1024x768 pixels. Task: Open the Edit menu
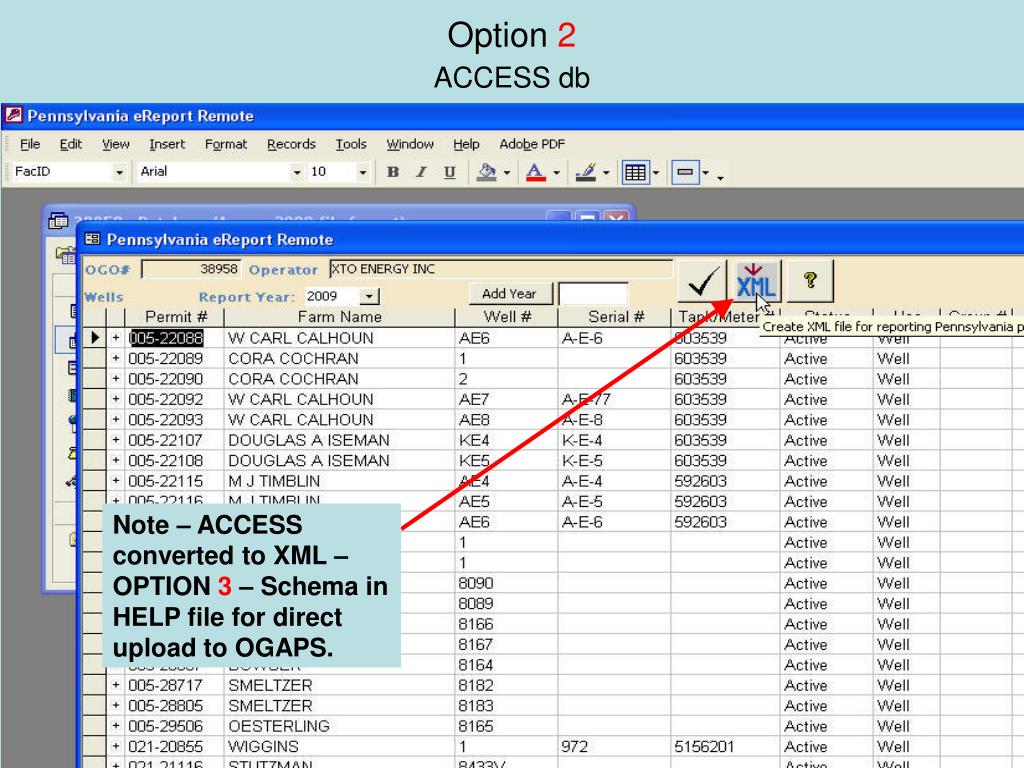pos(71,144)
